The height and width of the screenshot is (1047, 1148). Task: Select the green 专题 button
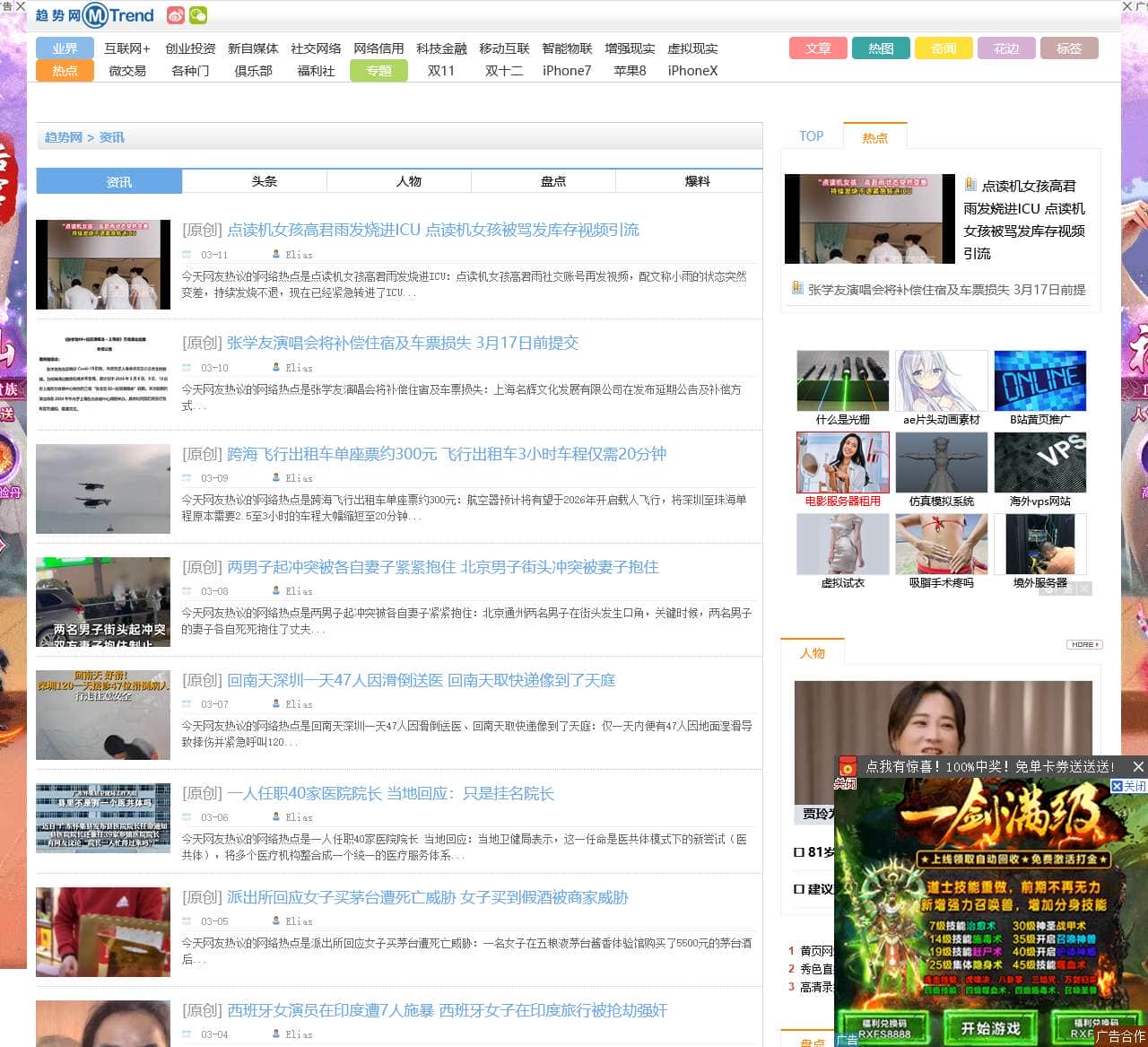(378, 71)
